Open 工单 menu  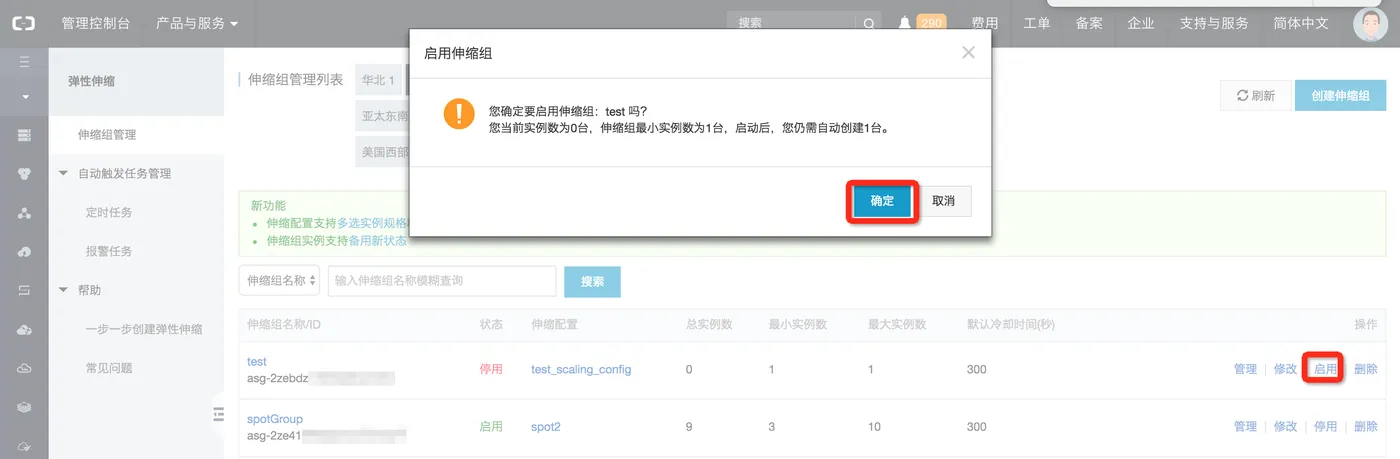[1037, 23]
